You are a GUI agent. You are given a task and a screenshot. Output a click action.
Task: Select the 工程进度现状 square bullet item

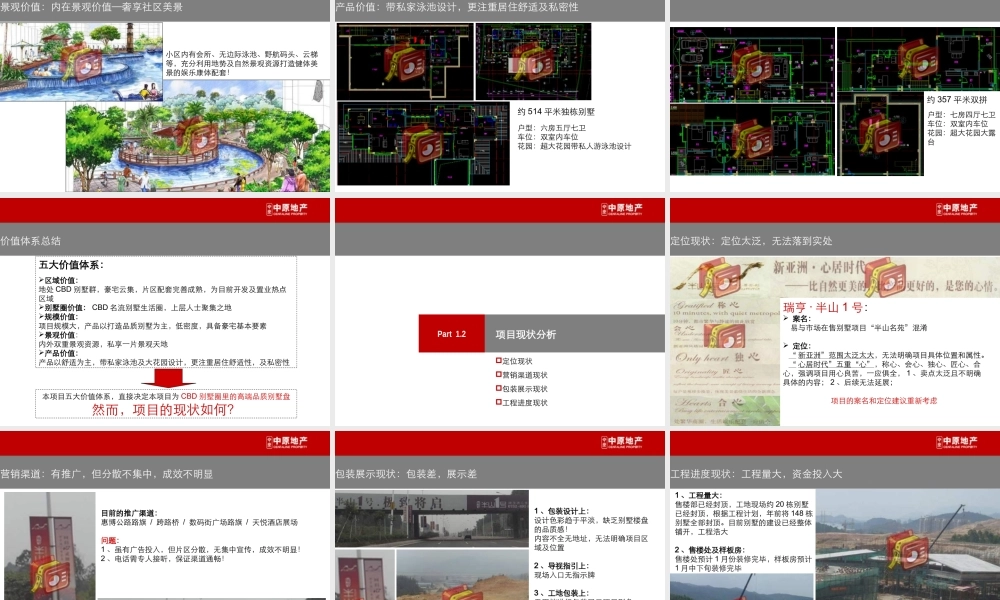click(x=522, y=402)
